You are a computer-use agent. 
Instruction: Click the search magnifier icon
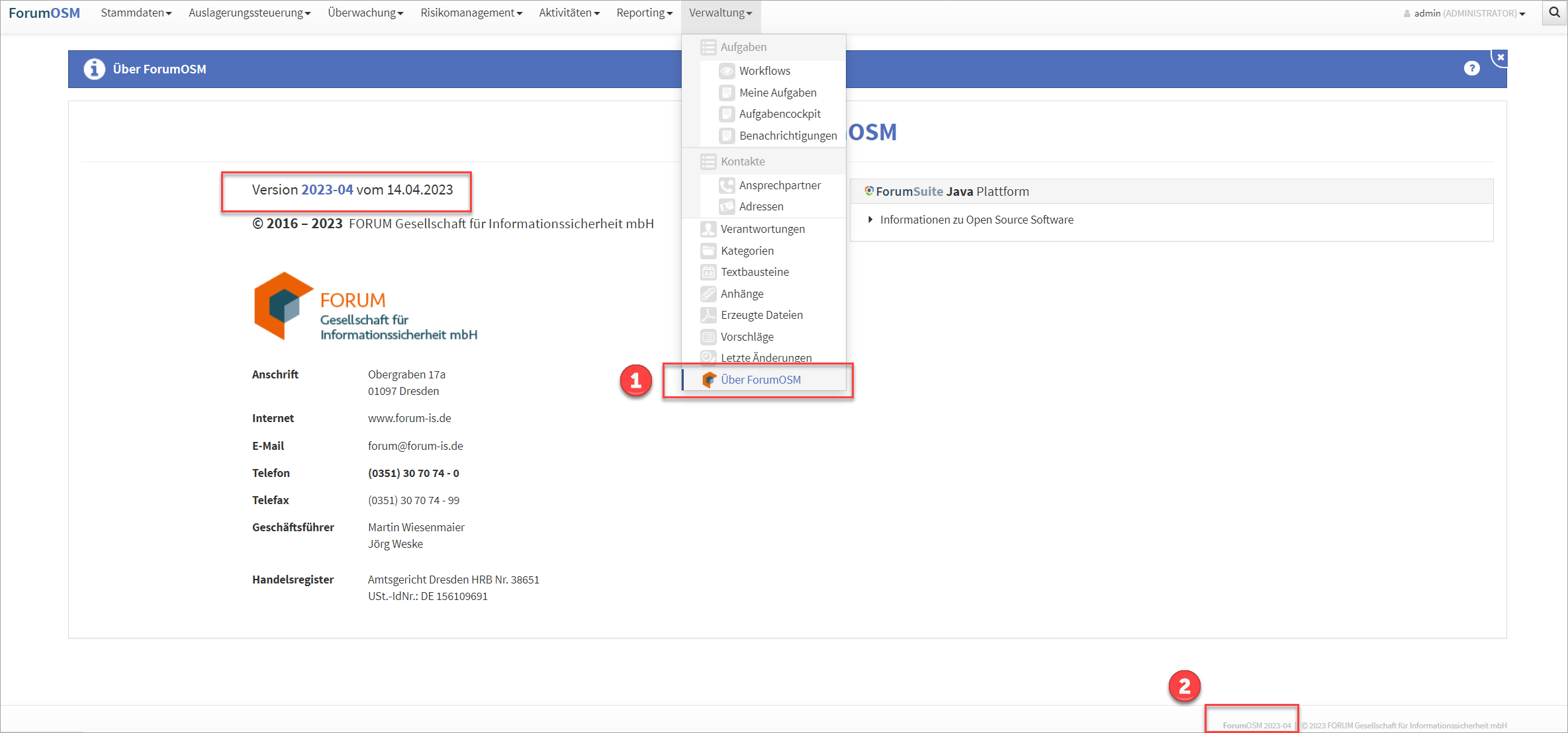1554,13
